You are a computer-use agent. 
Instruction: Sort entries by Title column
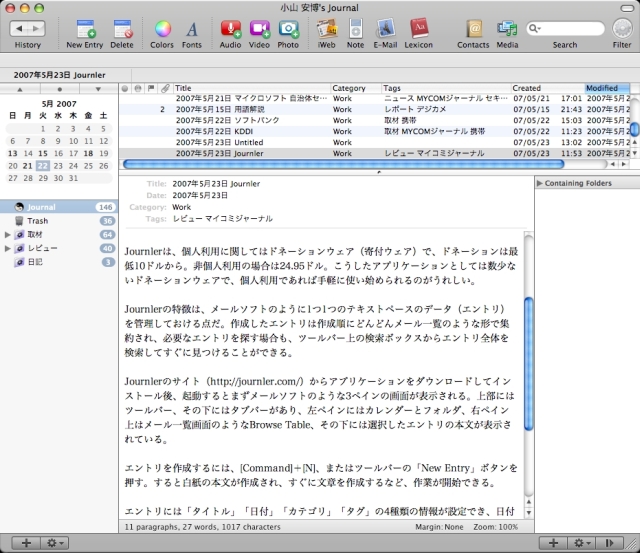pyautogui.click(x=252, y=88)
